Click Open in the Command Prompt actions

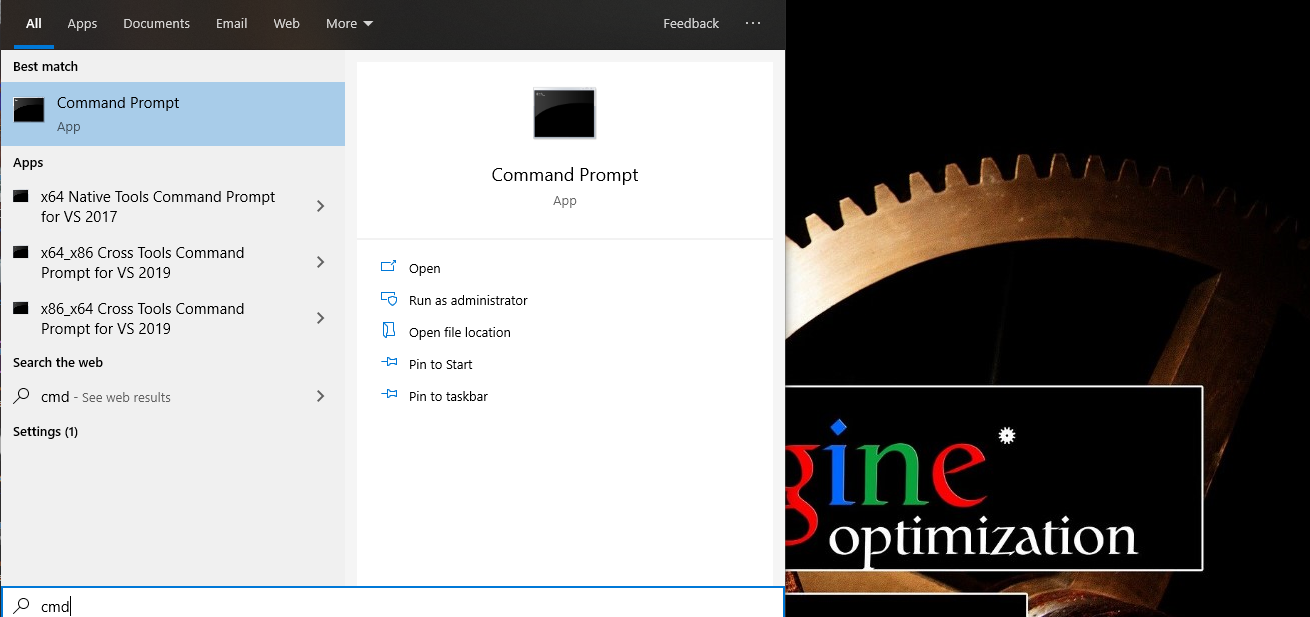pos(425,268)
